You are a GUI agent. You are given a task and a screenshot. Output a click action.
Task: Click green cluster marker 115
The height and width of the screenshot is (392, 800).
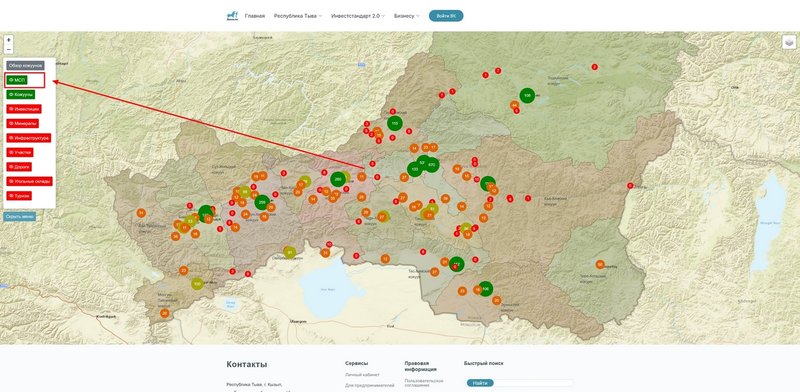click(x=394, y=123)
